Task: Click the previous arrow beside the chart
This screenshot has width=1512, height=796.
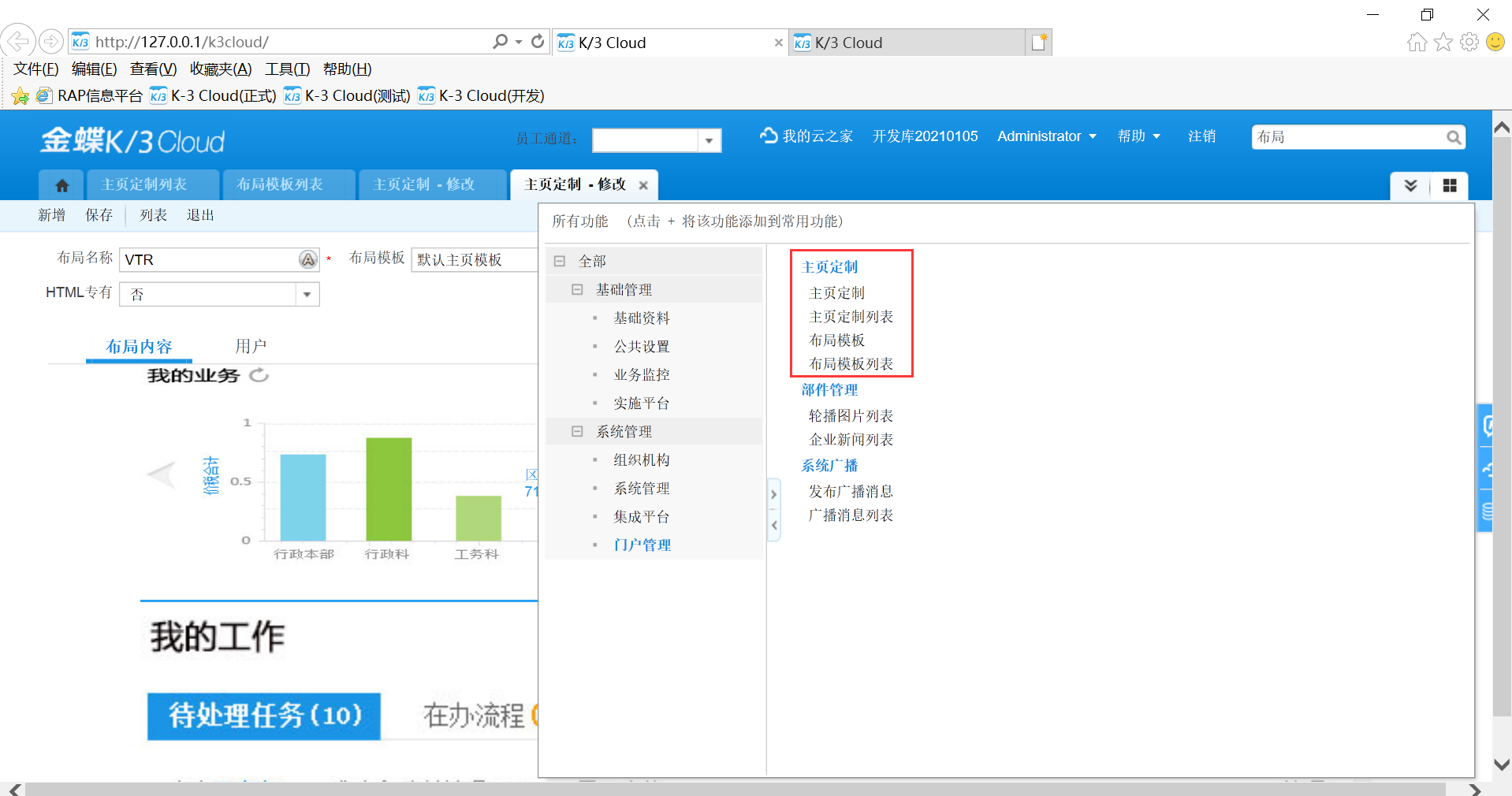Action: 162,474
